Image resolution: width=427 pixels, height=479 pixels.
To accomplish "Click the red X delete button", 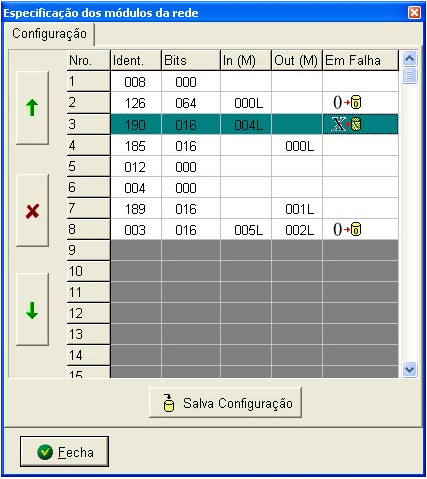I will (32, 211).
